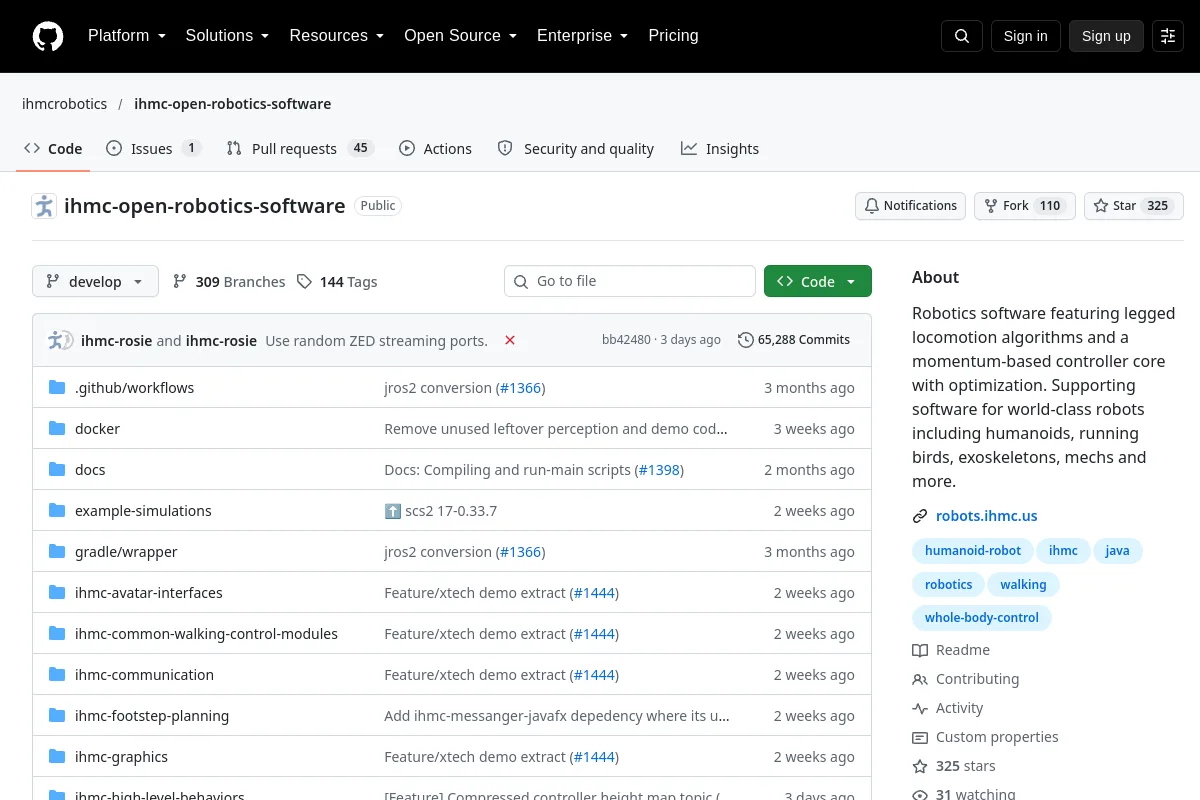This screenshot has width=1200, height=800.
Task: Click the ihmc-footstep-planning folder icon
Action: click(57, 716)
